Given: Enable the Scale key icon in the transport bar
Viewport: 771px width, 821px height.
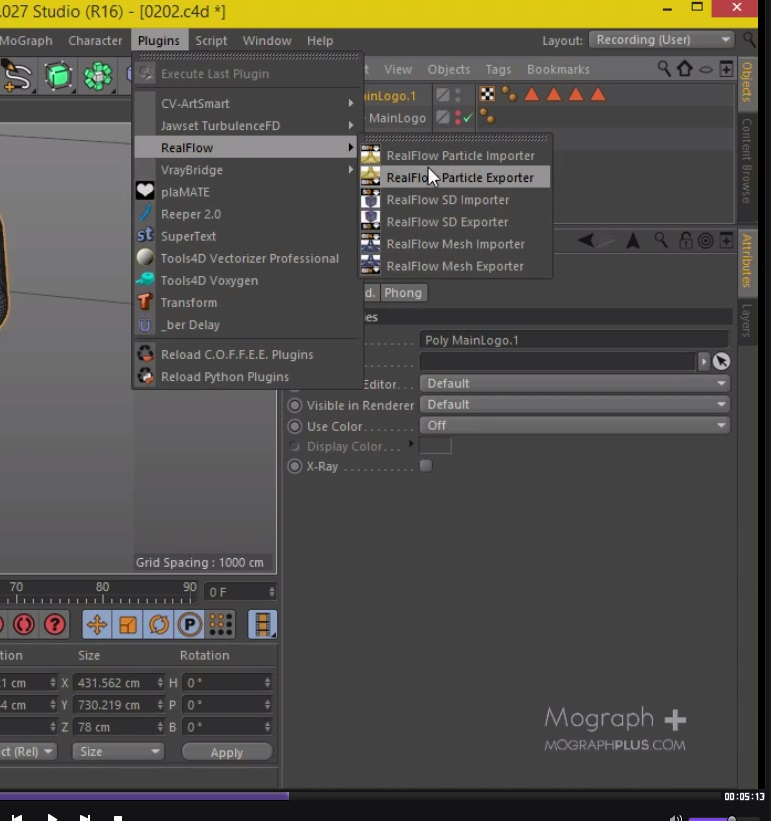Looking at the screenshot, I should (x=128, y=624).
